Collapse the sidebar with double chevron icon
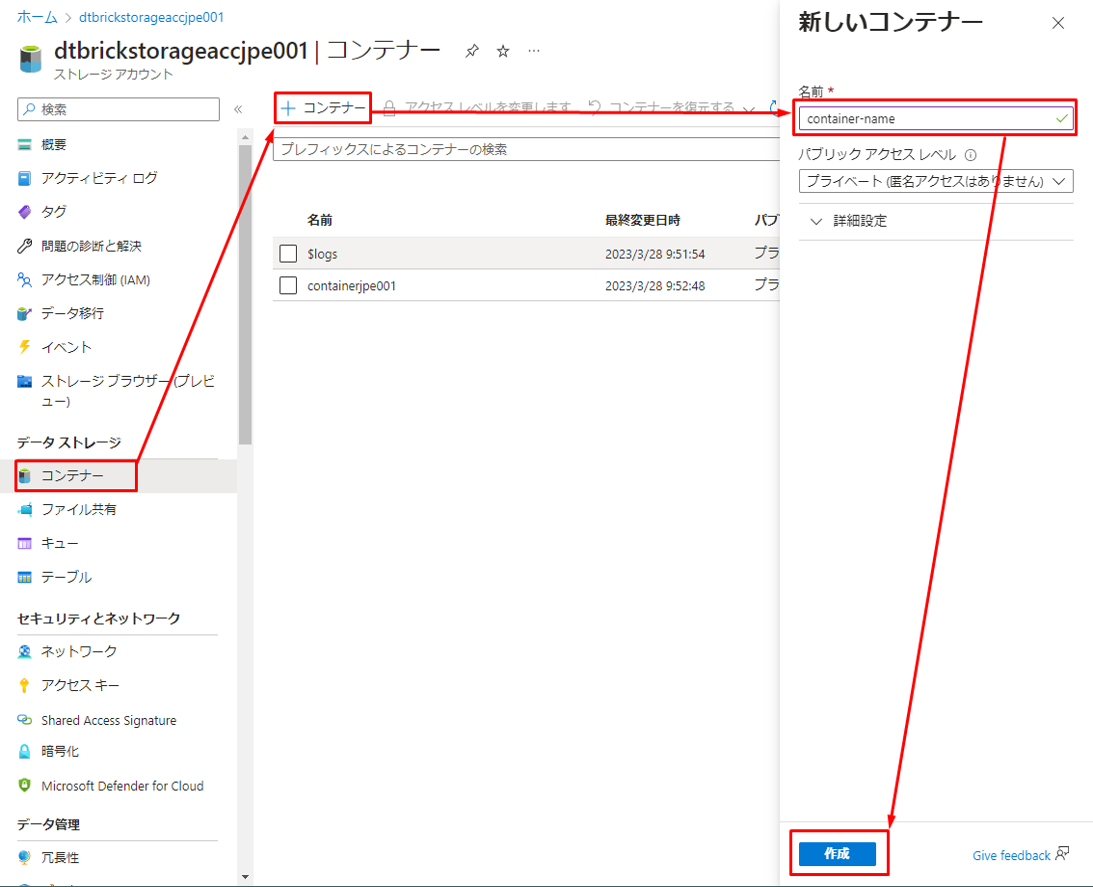The width and height of the screenshot is (1093, 887). point(238,109)
